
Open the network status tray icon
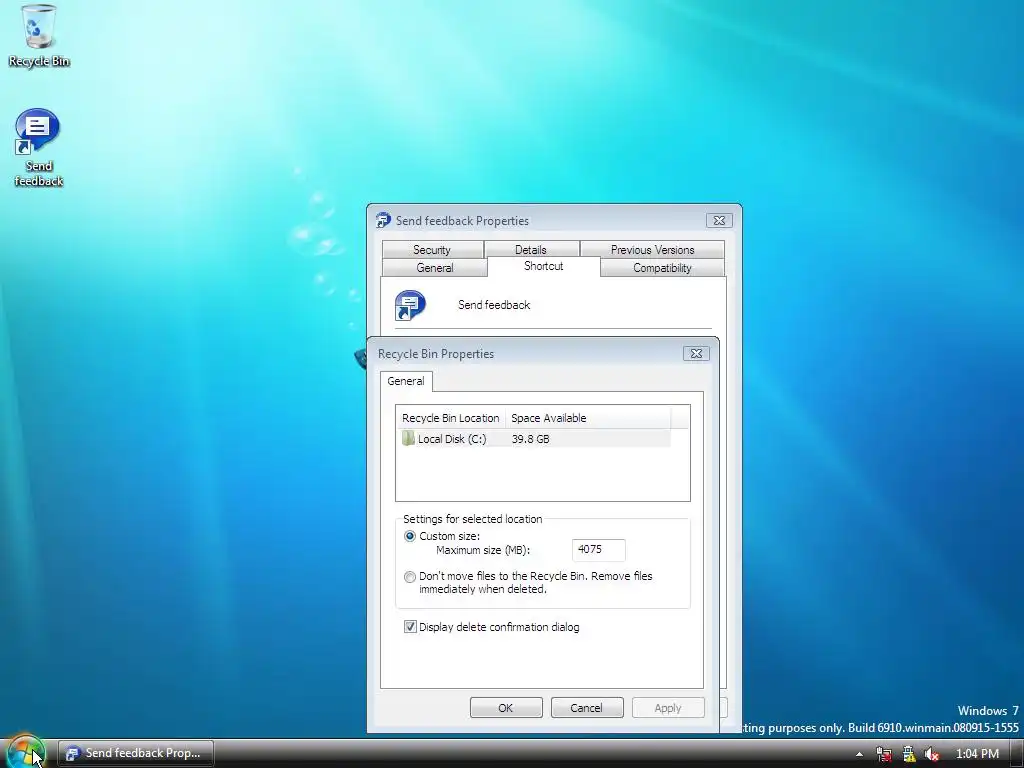(884, 754)
